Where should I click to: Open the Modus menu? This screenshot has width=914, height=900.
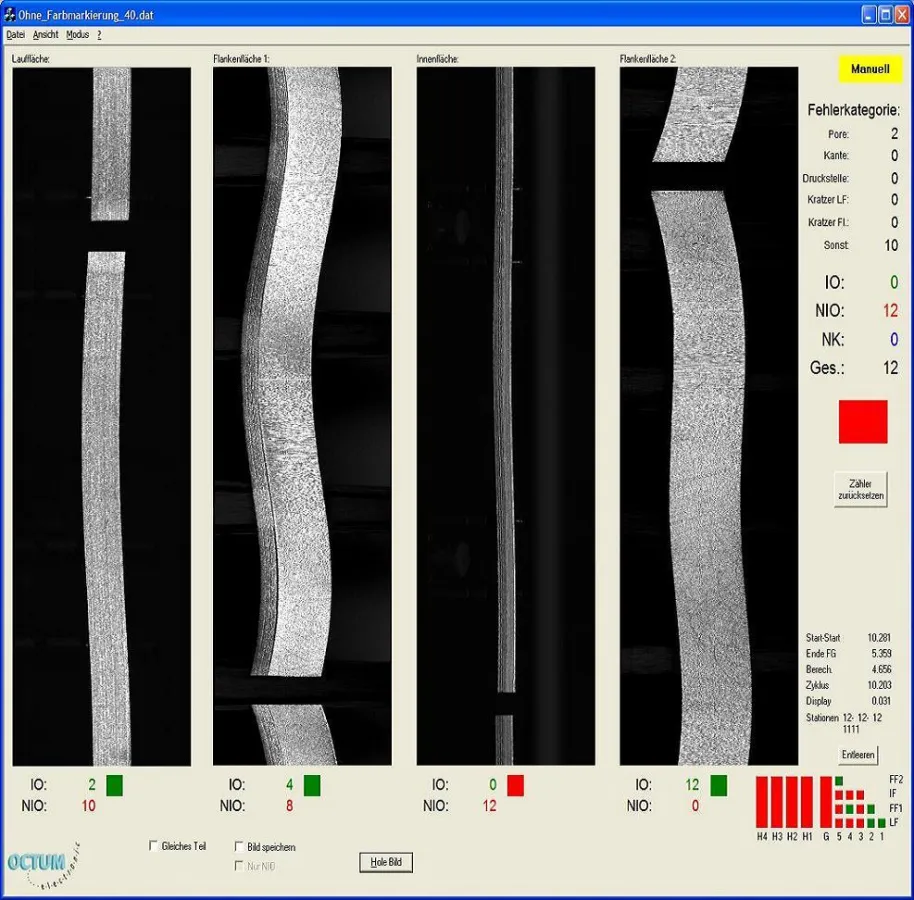point(77,35)
